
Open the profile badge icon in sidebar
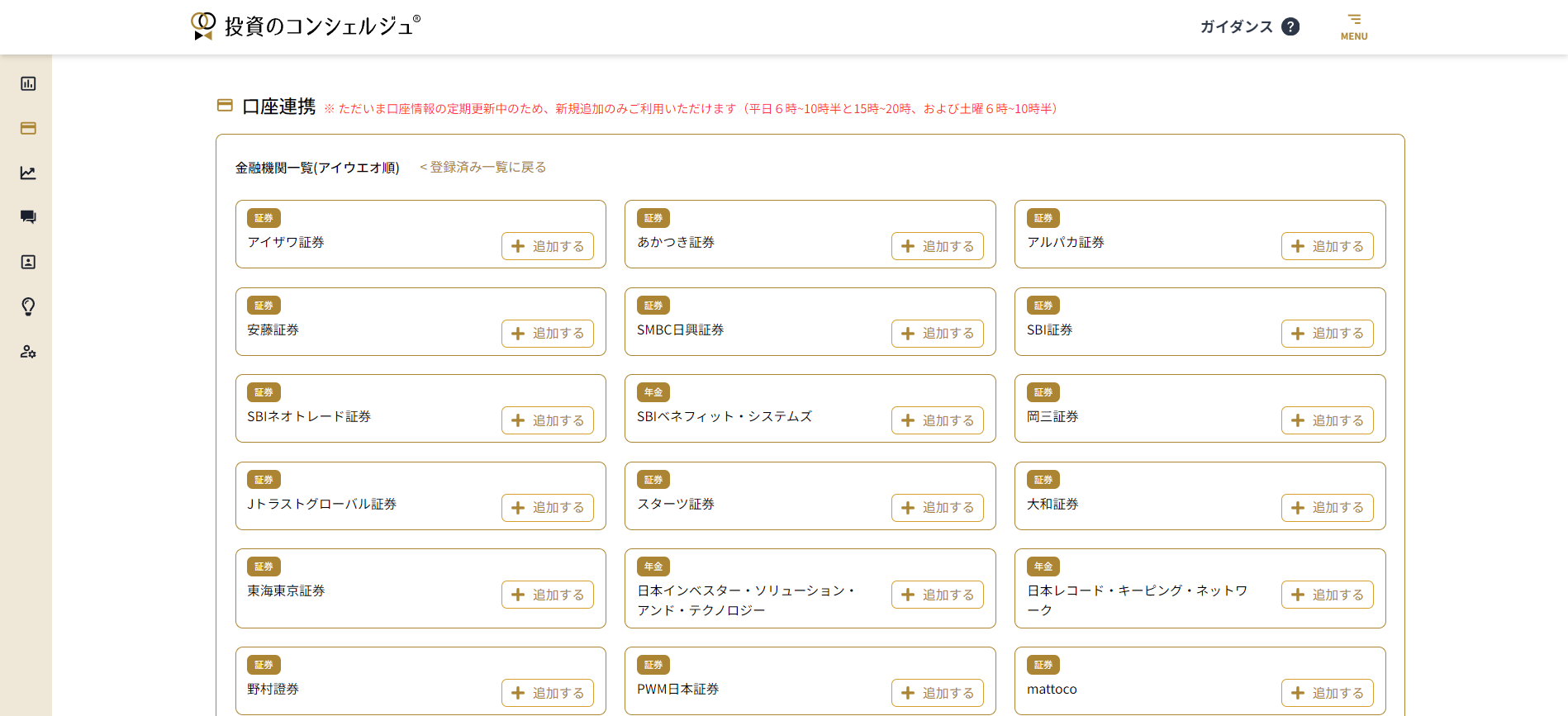pyautogui.click(x=28, y=262)
